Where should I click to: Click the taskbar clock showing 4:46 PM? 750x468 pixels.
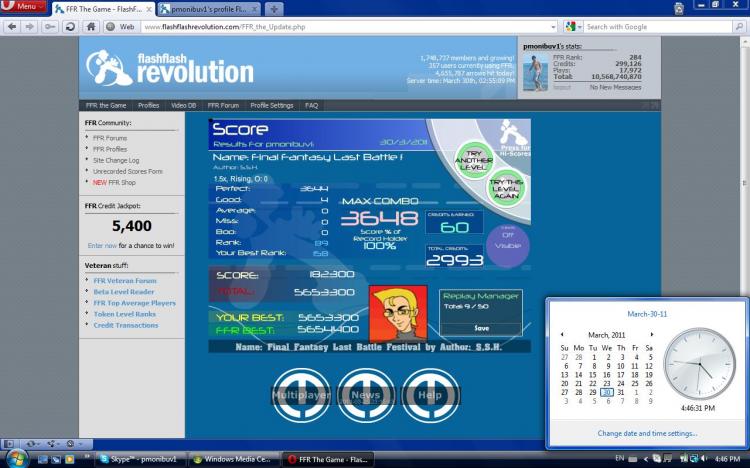pos(728,459)
